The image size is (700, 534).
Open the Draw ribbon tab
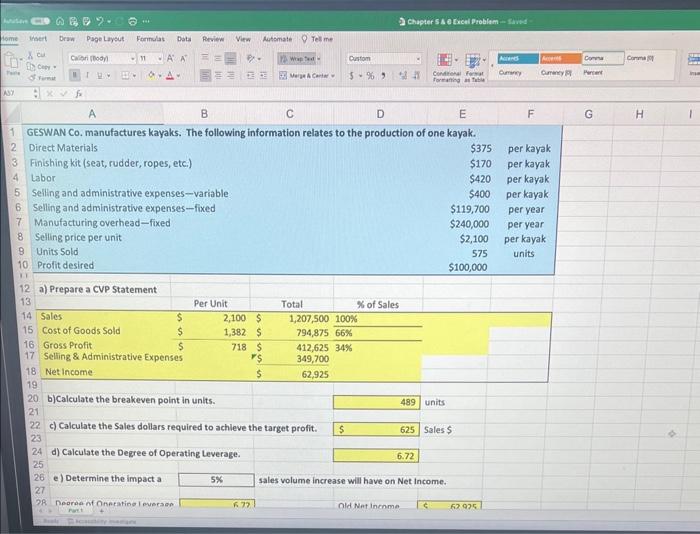pos(67,39)
